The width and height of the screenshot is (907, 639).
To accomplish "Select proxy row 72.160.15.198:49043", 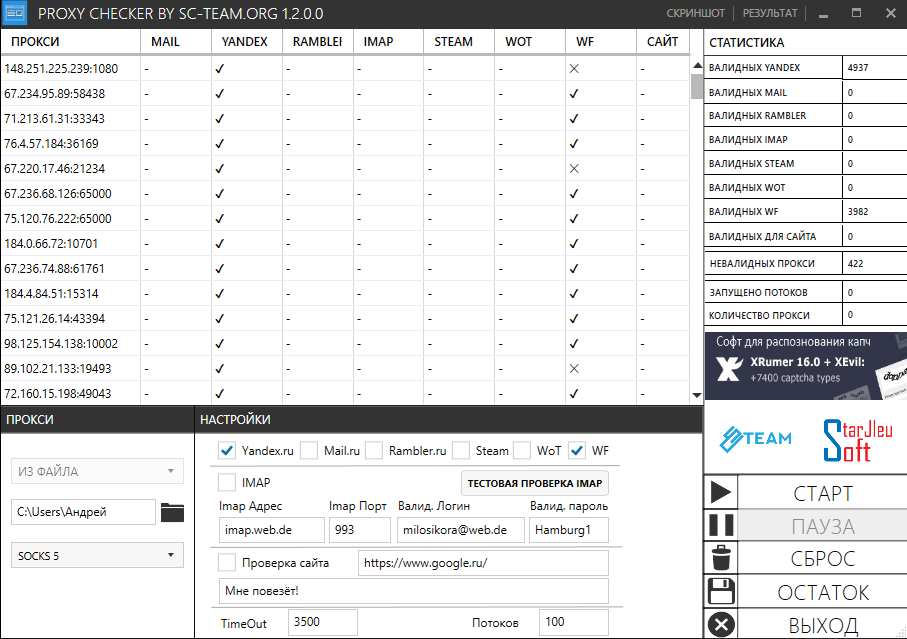I will [345, 393].
